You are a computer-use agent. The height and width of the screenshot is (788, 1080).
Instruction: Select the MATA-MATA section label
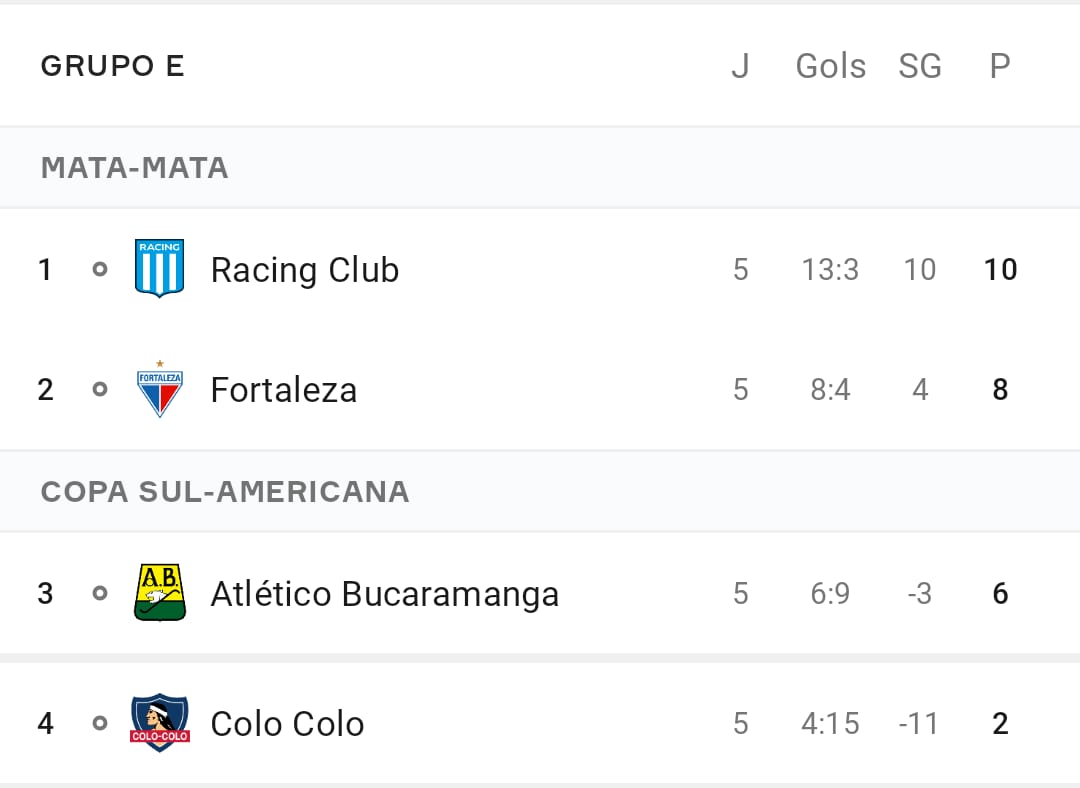134,168
